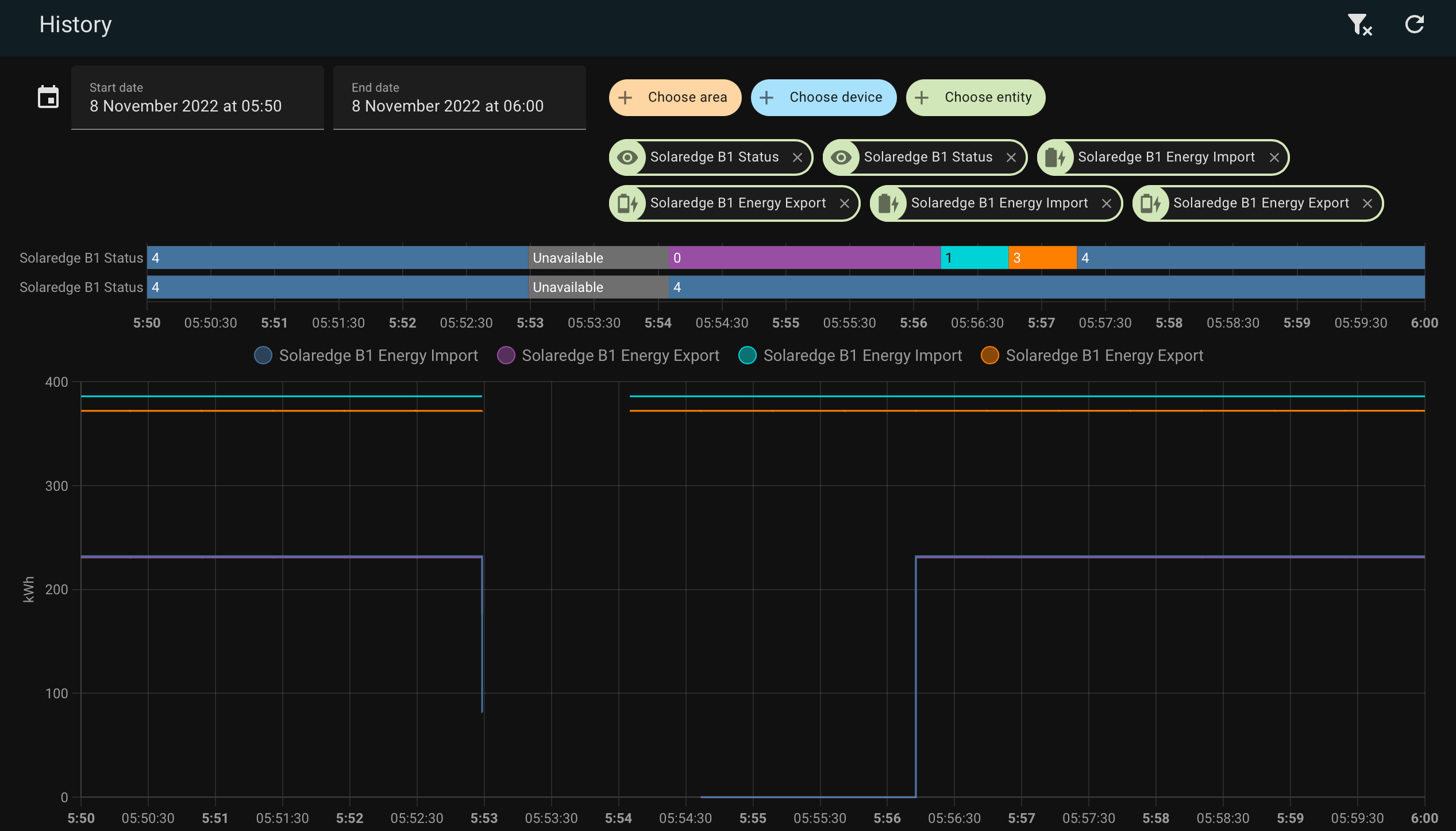
Task: Click the battery icon on the Solaredge B1 Energy Export chip
Action: (x=627, y=203)
